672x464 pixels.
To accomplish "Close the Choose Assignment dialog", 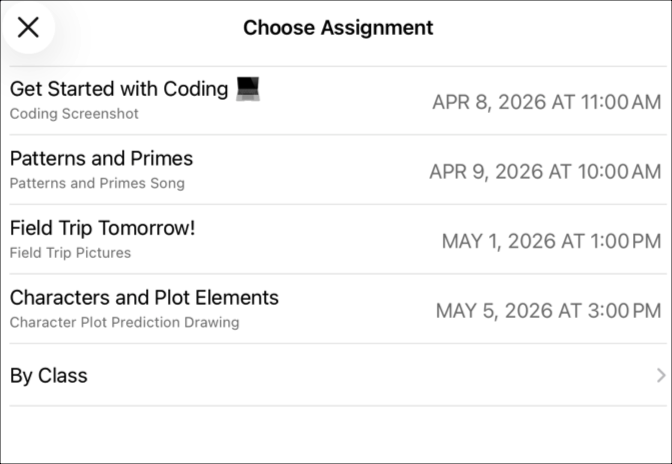I will click(x=28, y=27).
